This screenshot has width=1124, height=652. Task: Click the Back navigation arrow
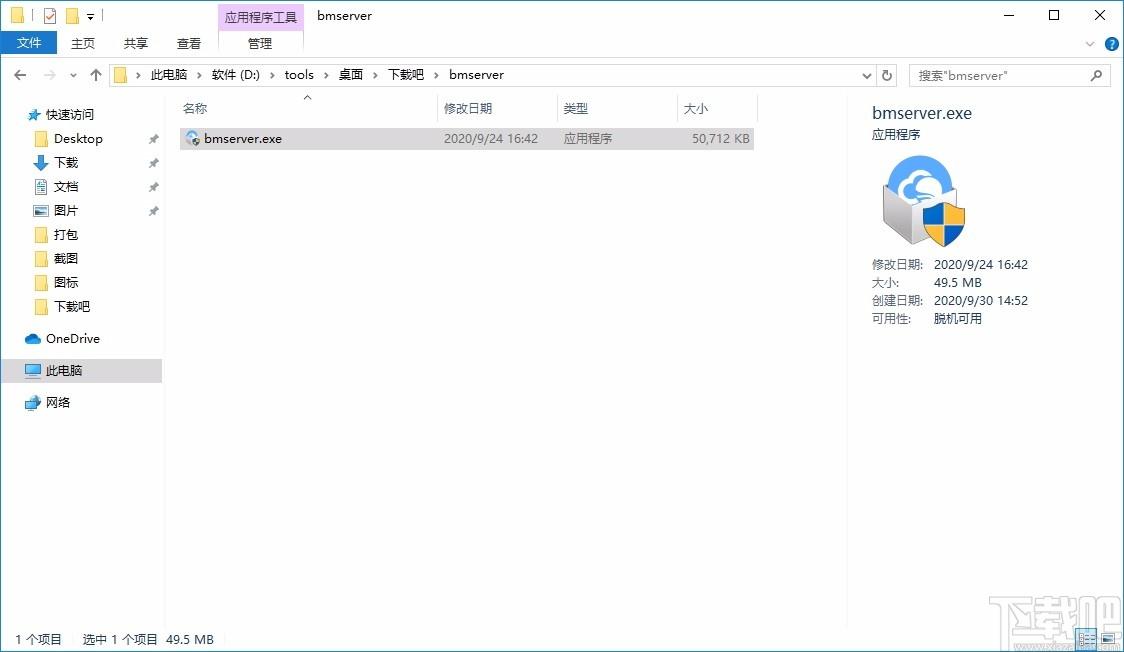[20, 75]
